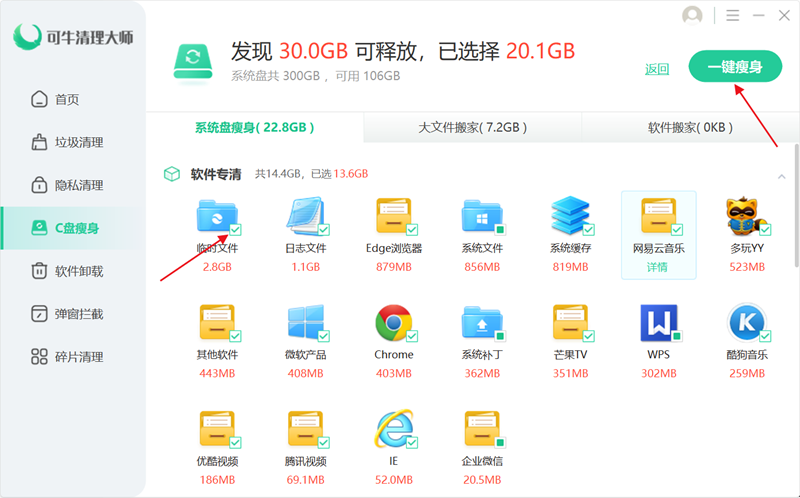Uncheck the 日志文件 checkbox
800x498 pixels.
click(x=323, y=230)
